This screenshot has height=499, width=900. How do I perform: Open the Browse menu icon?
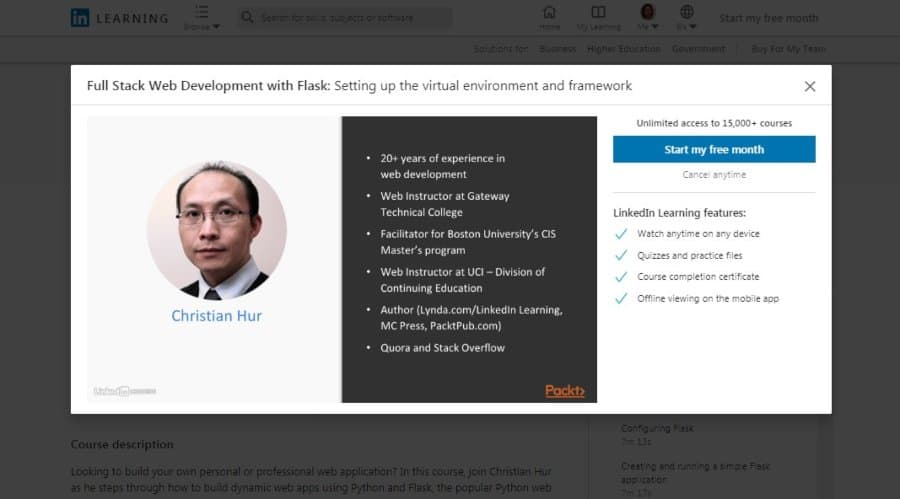(201, 18)
